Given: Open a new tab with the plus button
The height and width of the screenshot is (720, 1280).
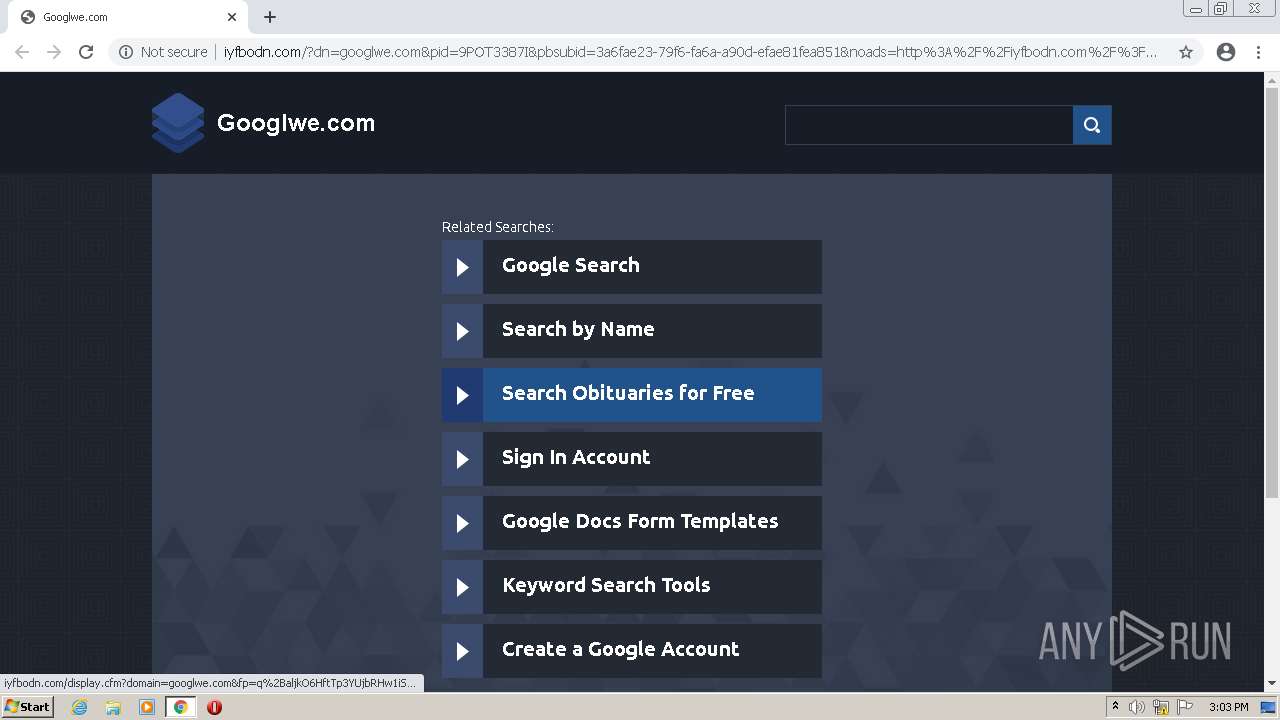Looking at the screenshot, I should pos(270,17).
